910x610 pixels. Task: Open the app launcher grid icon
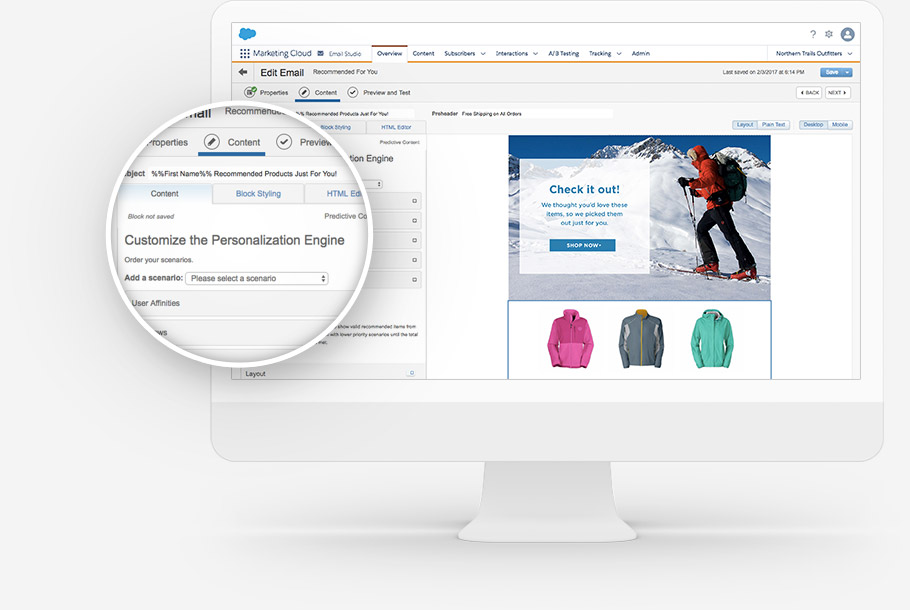[245, 53]
